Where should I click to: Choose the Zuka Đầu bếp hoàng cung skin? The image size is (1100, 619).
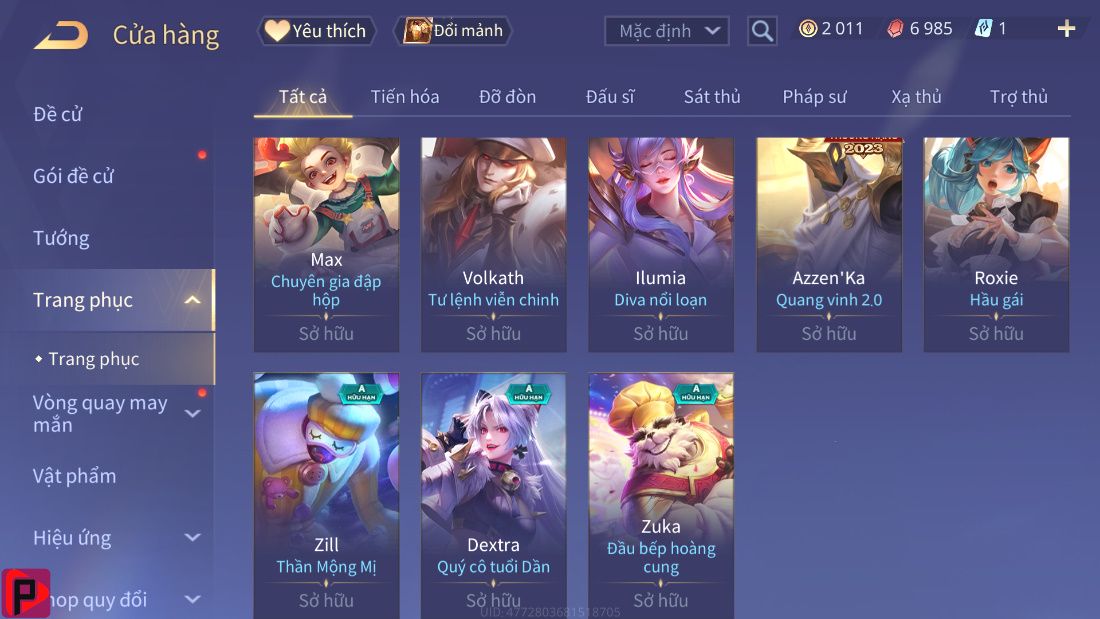click(661, 495)
